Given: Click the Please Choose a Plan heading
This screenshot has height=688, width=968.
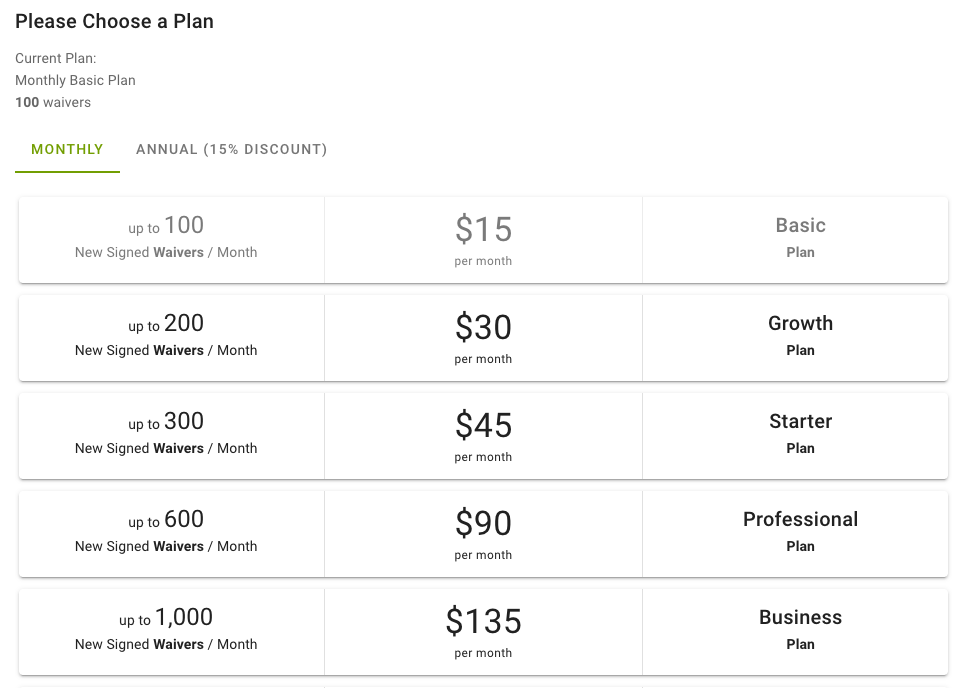Looking at the screenshot, I should point(114,21).
